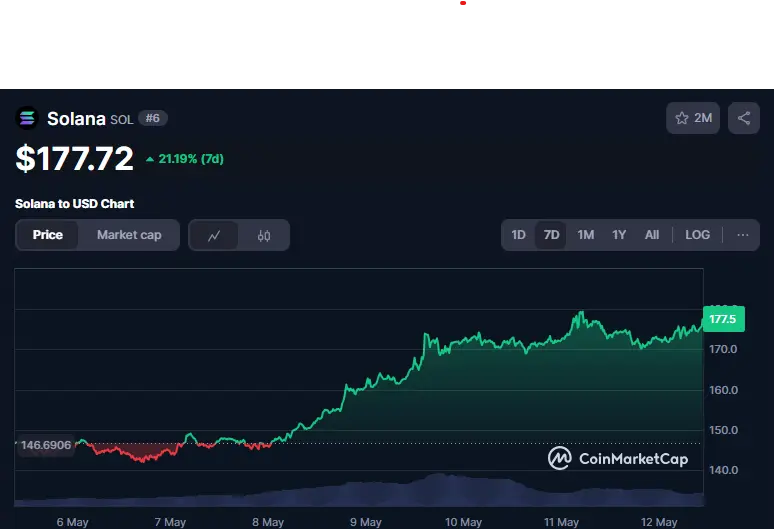Switch to line chart view
Viewport: 774px width, 529px height.
click(214, 235)
